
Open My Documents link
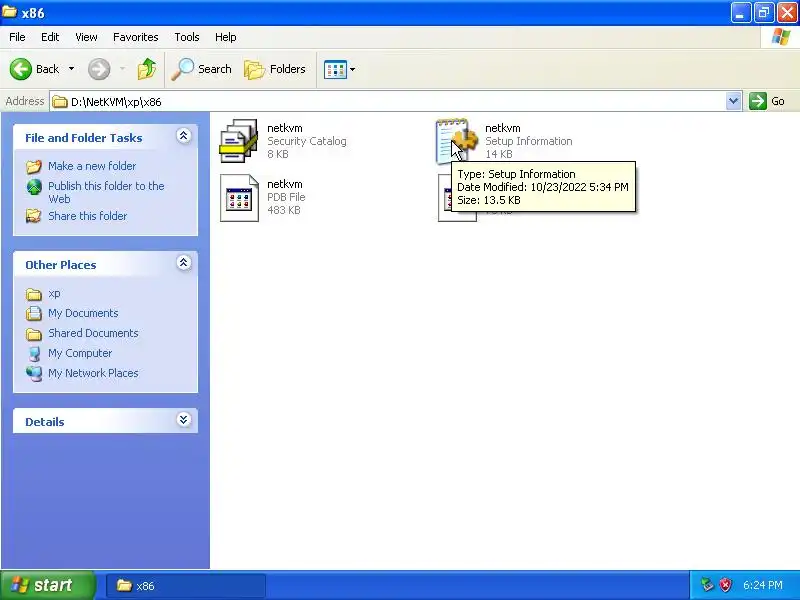click(x=83, y=313)
